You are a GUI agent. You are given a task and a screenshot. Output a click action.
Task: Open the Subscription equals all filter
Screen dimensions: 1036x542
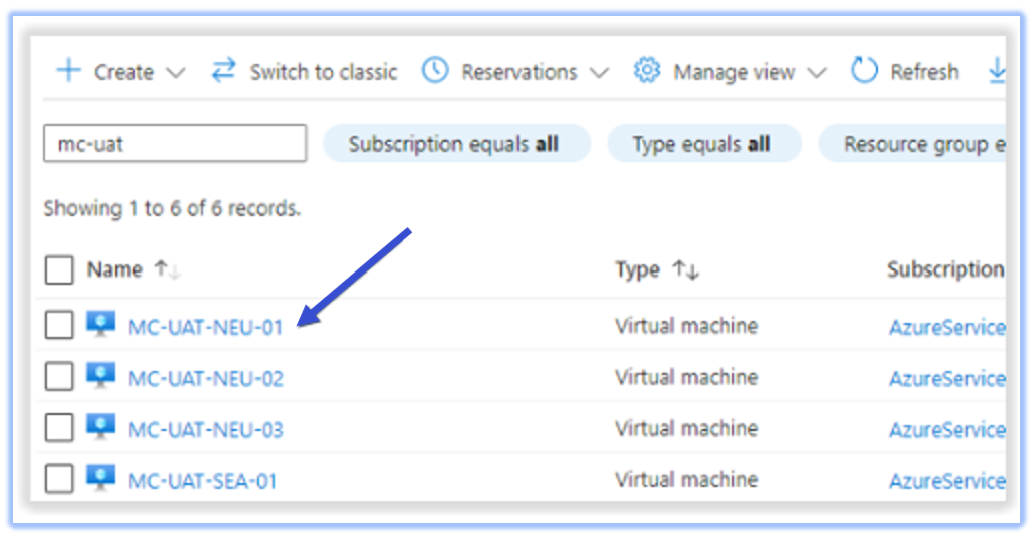[x=455, y=145]
